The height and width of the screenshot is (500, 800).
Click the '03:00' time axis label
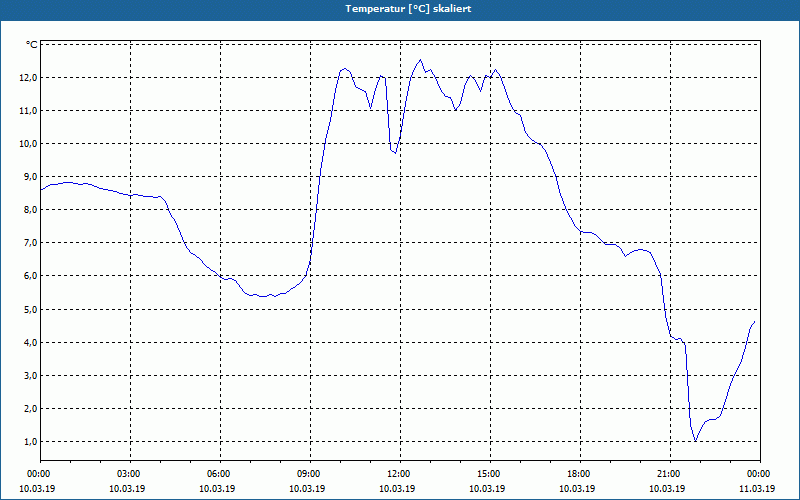131,474
